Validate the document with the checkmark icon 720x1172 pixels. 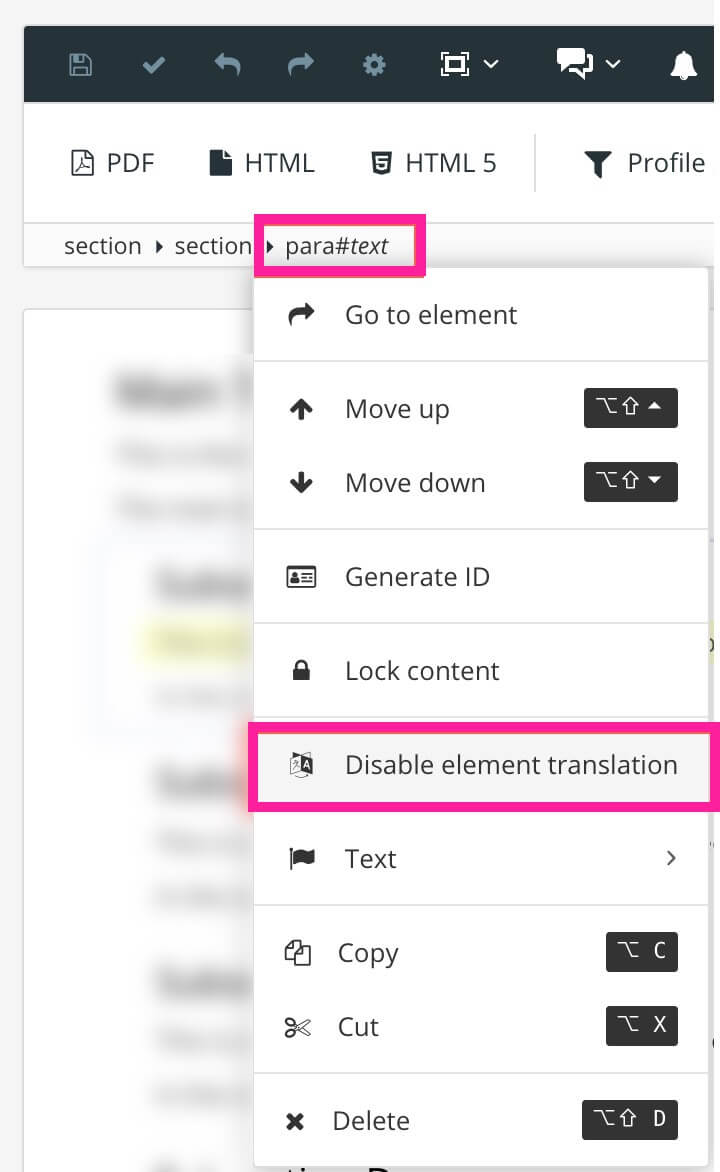coord(153,64)
